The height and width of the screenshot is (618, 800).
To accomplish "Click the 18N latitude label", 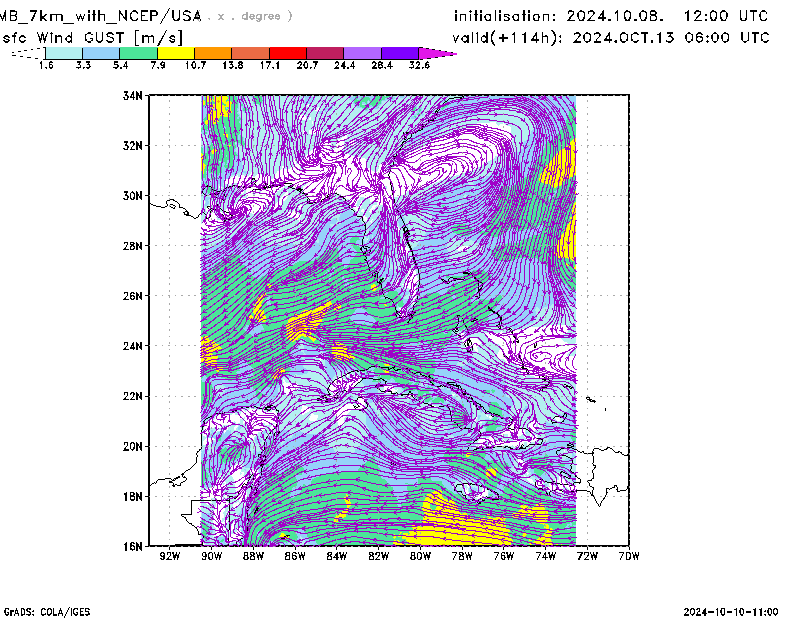I will pos(133,496).
